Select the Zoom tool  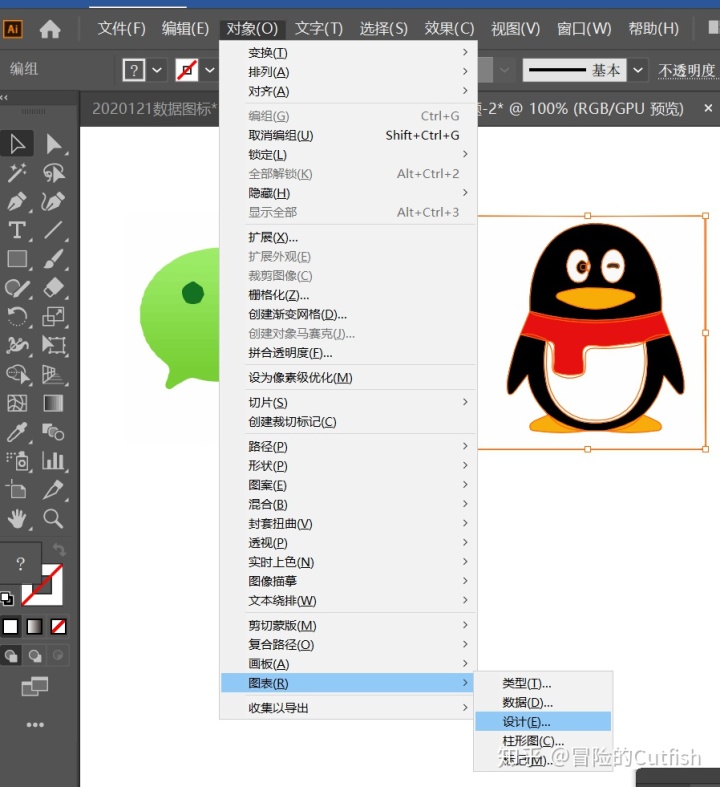tap(53, 518)
